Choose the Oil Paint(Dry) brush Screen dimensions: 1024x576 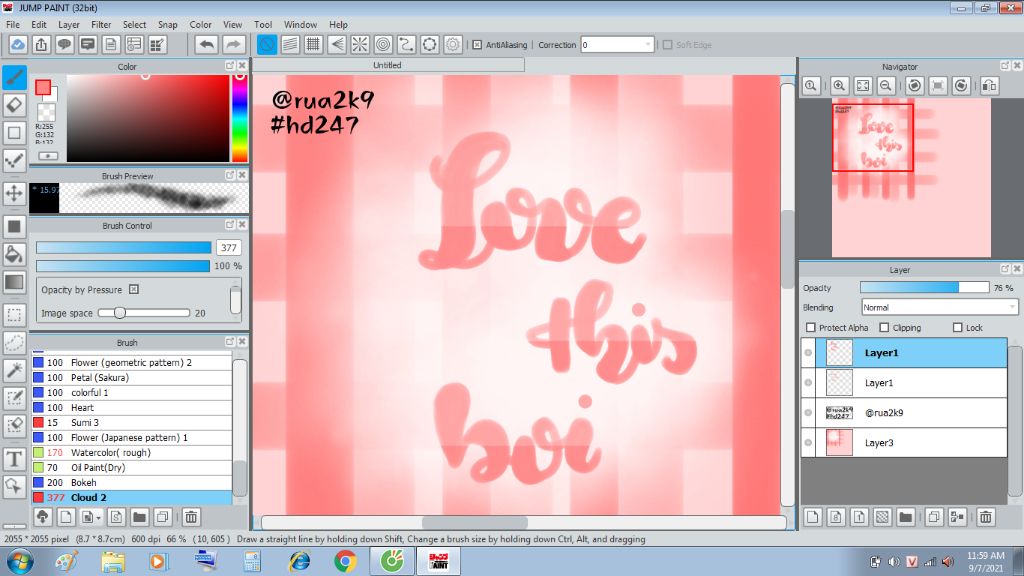click(131, 468)
